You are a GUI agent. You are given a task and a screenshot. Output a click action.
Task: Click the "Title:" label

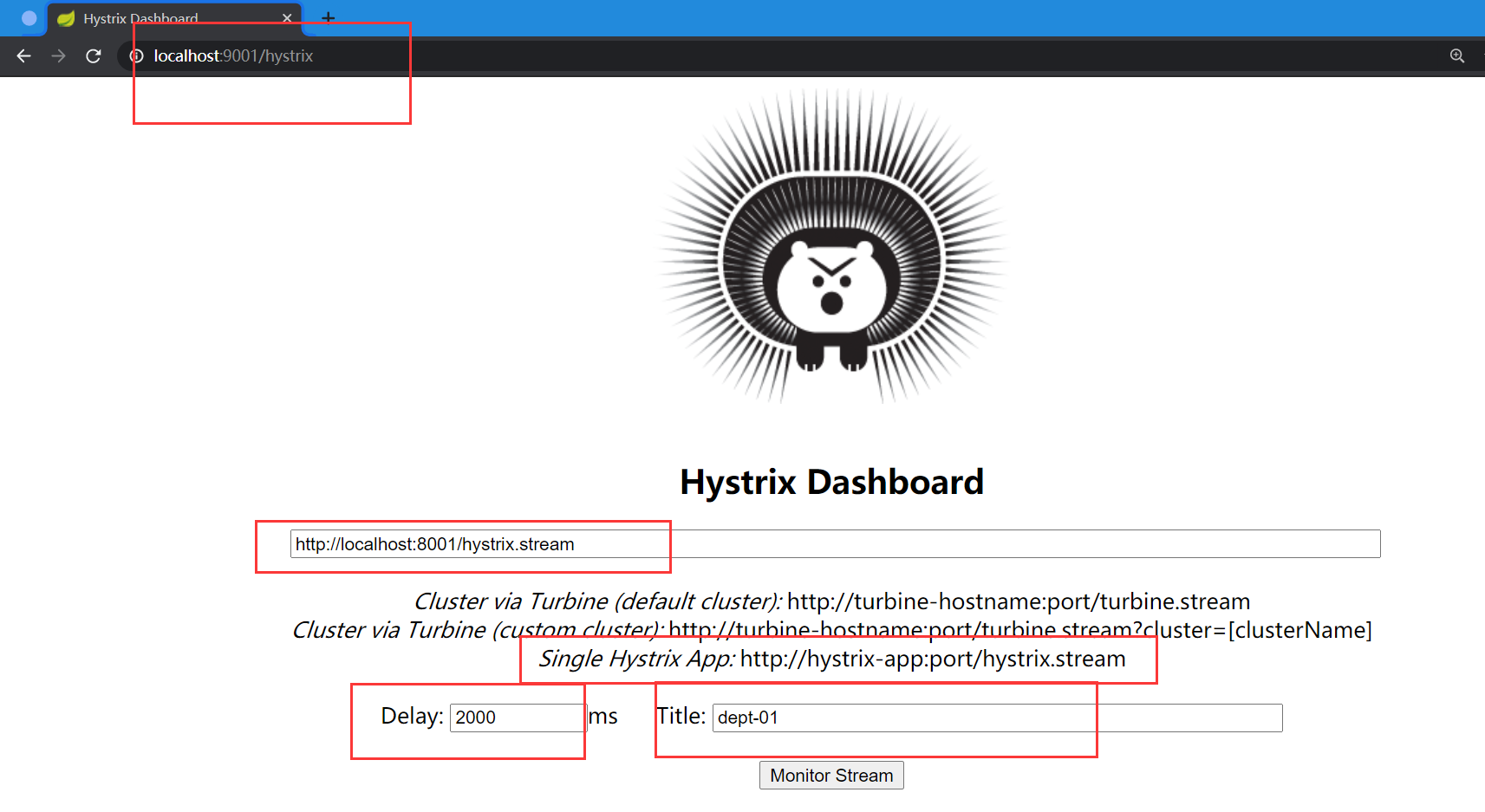(681, 716)
